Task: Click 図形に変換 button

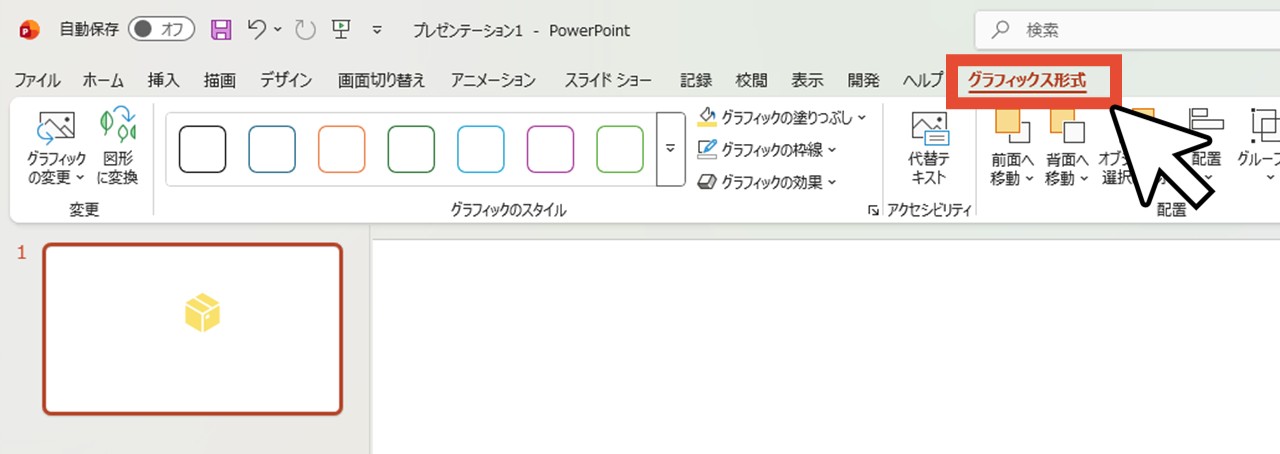Action: [x=120, y=148]
